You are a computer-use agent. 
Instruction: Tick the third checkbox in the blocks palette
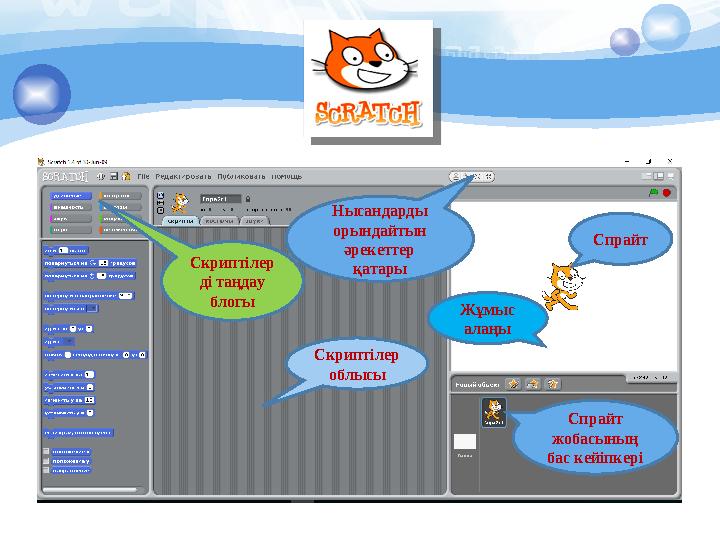click(x=46, y=470)
